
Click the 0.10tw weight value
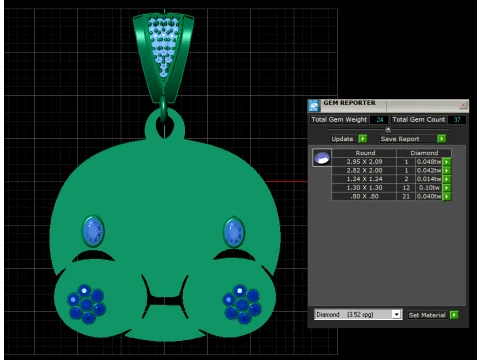(429, 188)
